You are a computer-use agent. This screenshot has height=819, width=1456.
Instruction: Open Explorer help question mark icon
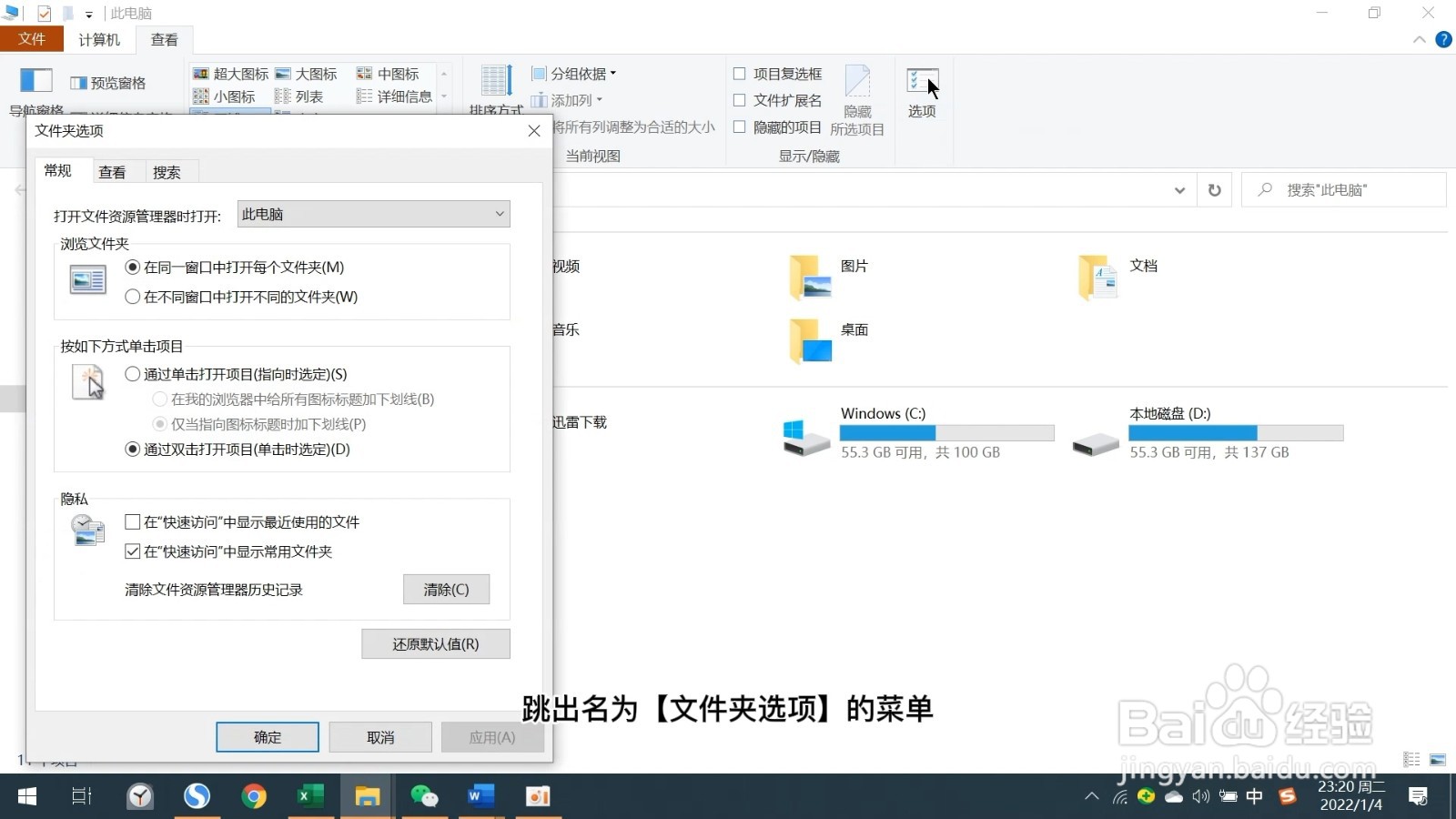1443,39
